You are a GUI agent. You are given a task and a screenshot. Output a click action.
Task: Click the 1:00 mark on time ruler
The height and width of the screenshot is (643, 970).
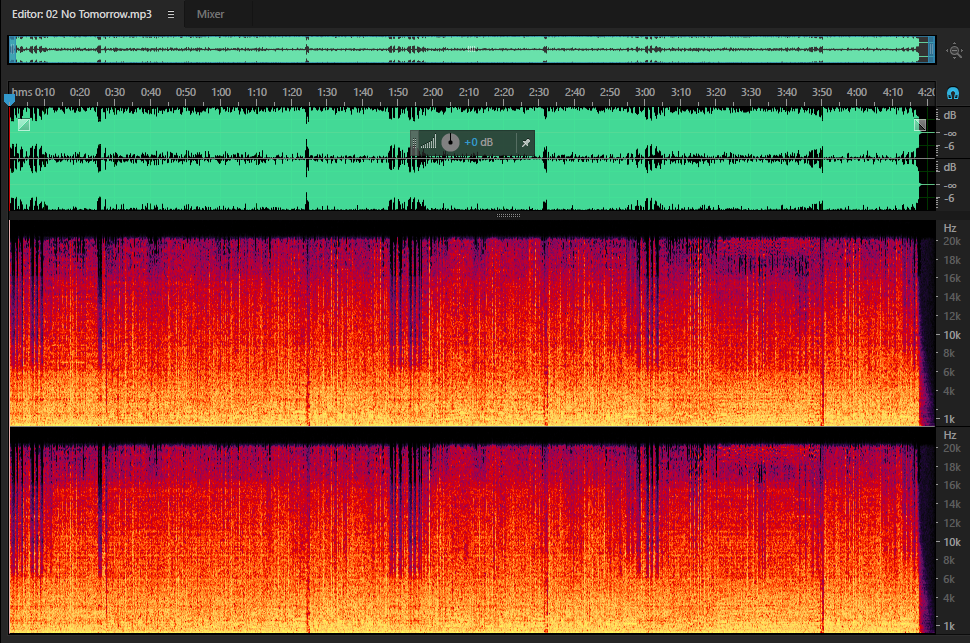pos(221,92)
